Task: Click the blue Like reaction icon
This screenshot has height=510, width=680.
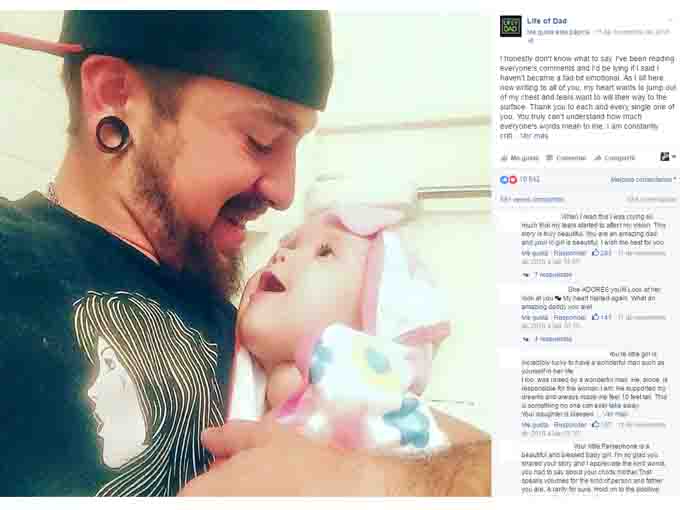Action: pyautogui.click(x=504, y=180)
